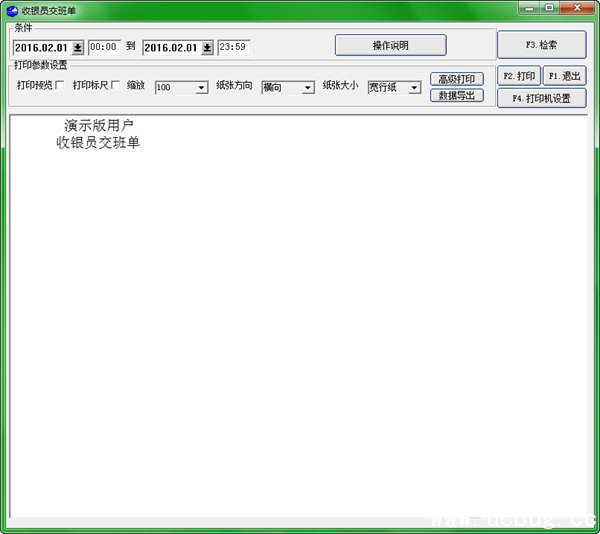Click the end time 23:59 field

tap(234, 47)
